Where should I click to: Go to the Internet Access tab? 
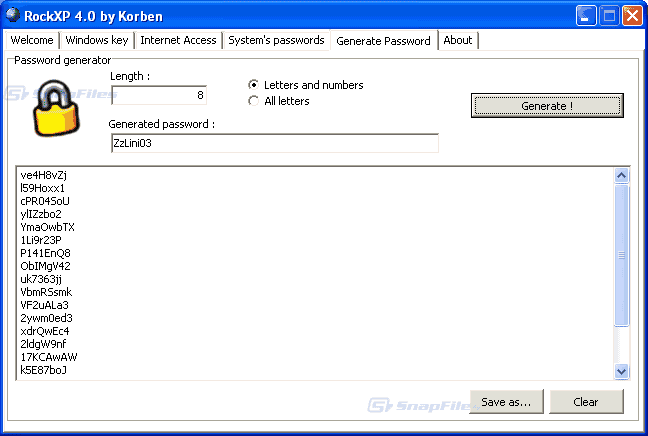178,40
